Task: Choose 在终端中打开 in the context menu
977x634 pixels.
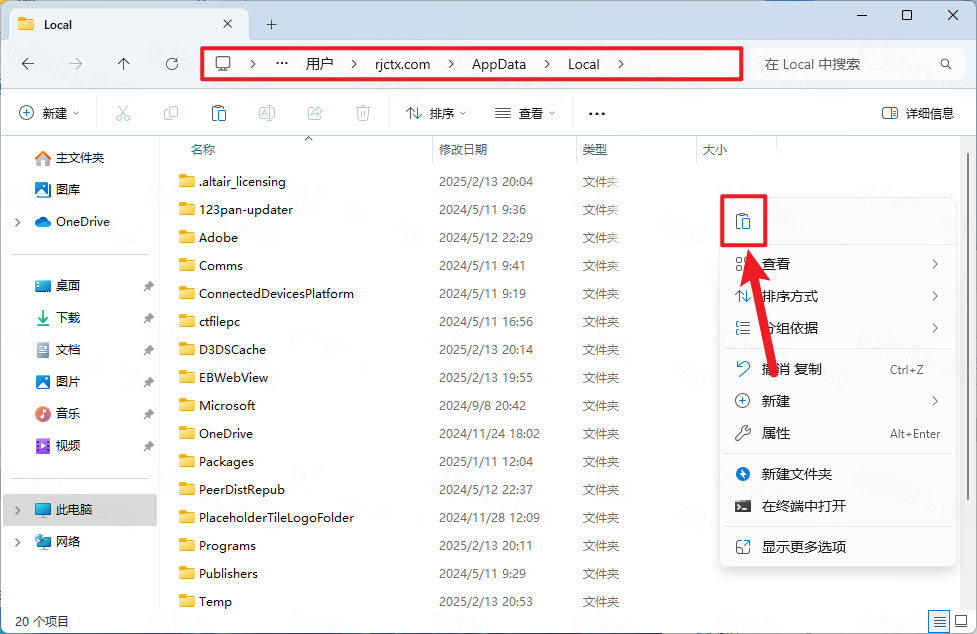Action: coord(837,506)
